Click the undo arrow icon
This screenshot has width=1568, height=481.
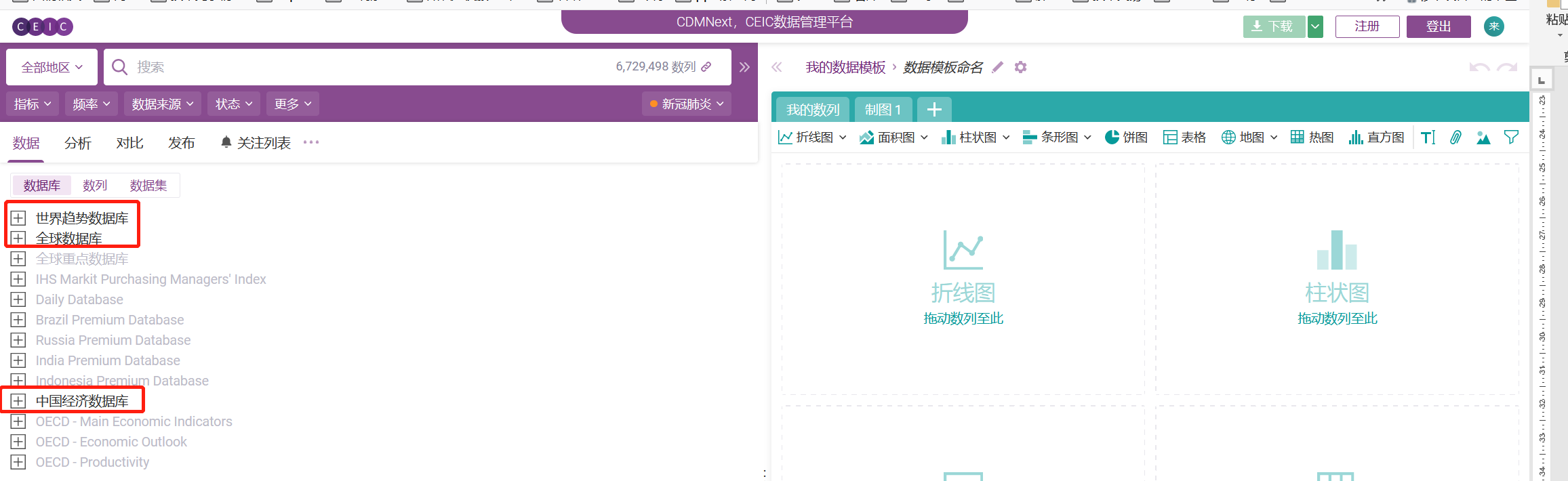pyautogui.click(x=1479, y=67)
